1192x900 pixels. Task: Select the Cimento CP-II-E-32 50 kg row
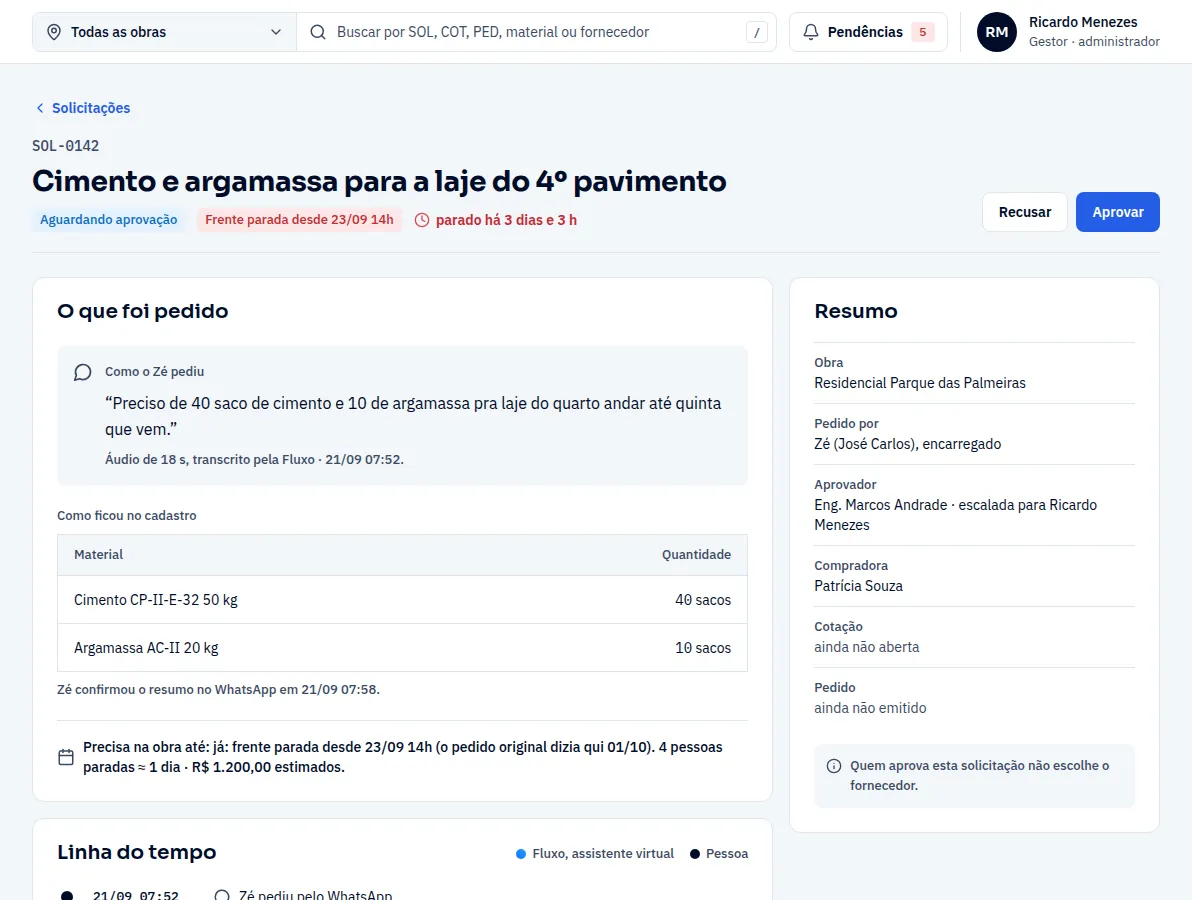pos(402,600)
